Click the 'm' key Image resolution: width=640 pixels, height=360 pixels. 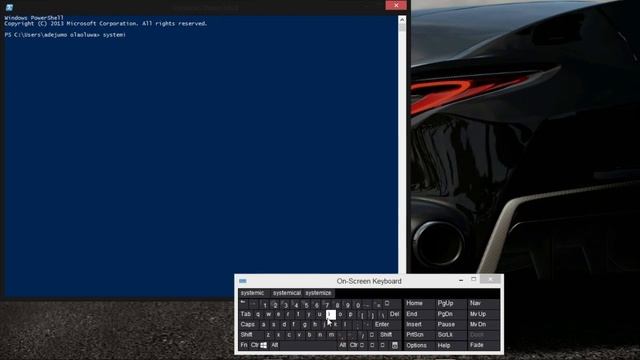coord(331,335)
